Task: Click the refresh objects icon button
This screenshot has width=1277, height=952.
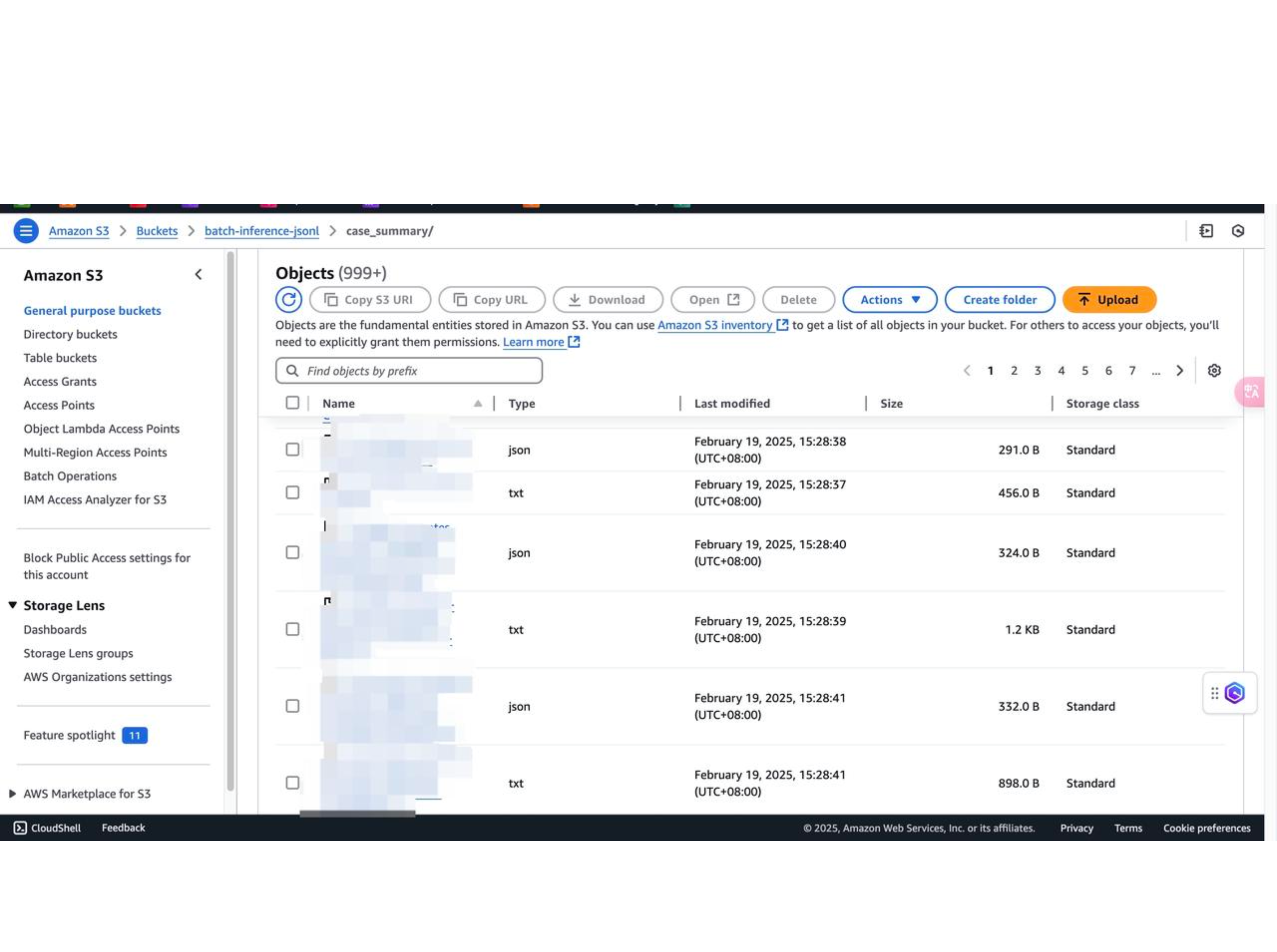Action: click(x=288, y=300)
